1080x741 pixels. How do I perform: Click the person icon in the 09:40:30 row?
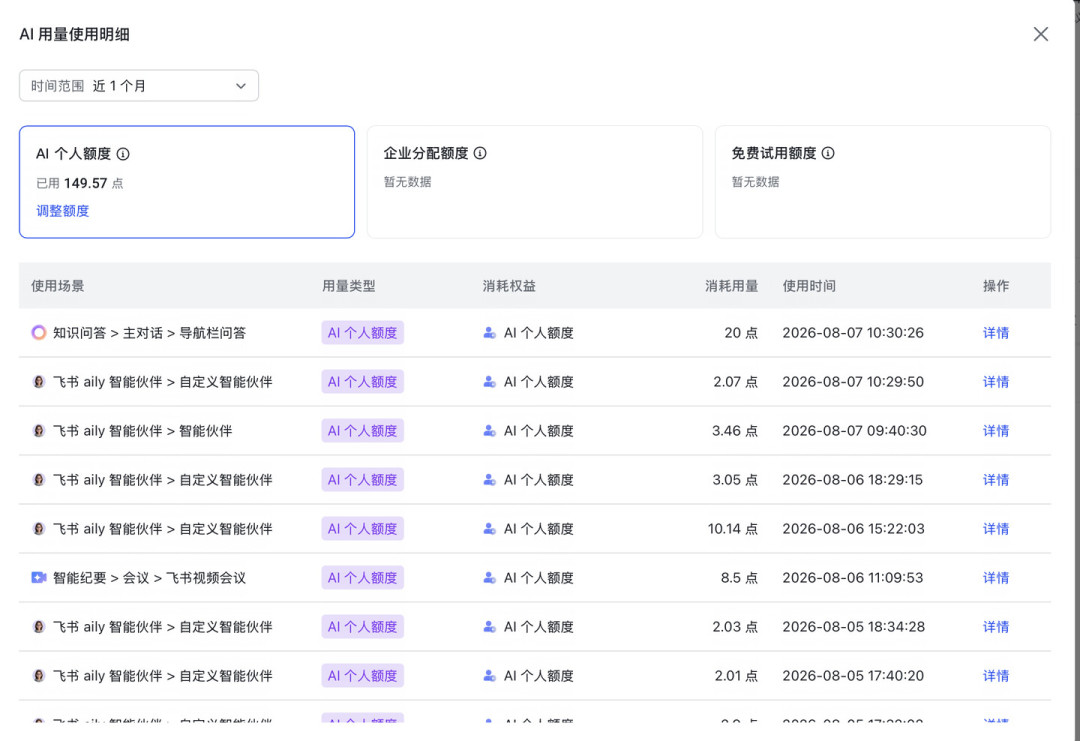point(490,430)
